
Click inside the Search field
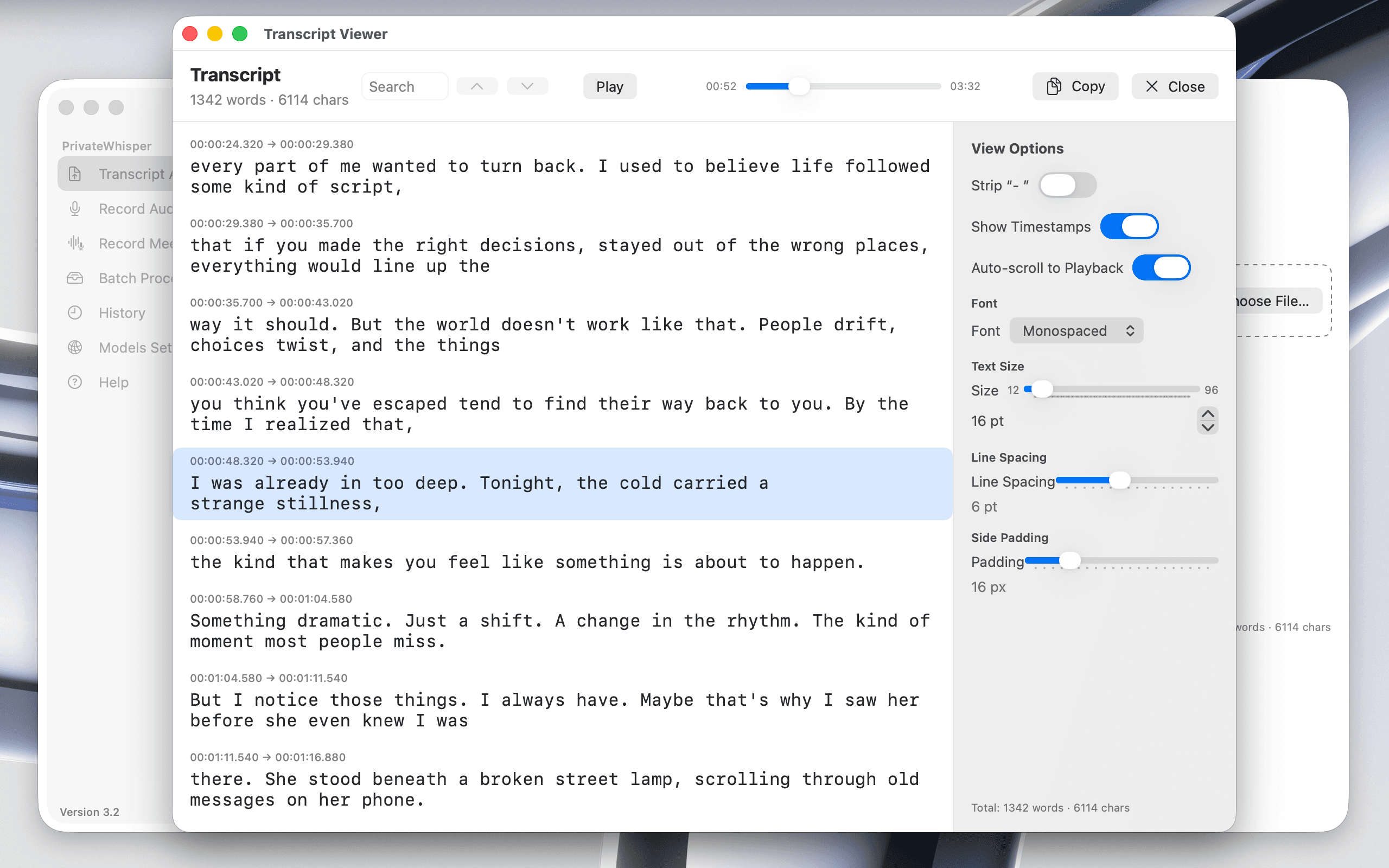405,86
